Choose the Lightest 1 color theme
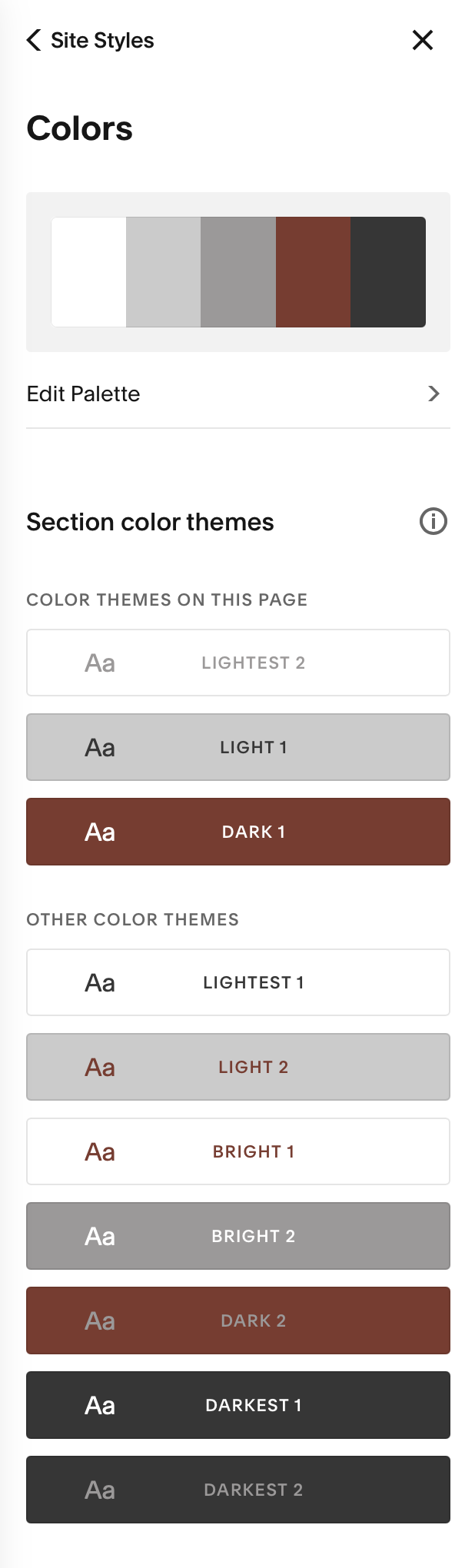The image size is (475, 1568). click(x=238, y=982)
